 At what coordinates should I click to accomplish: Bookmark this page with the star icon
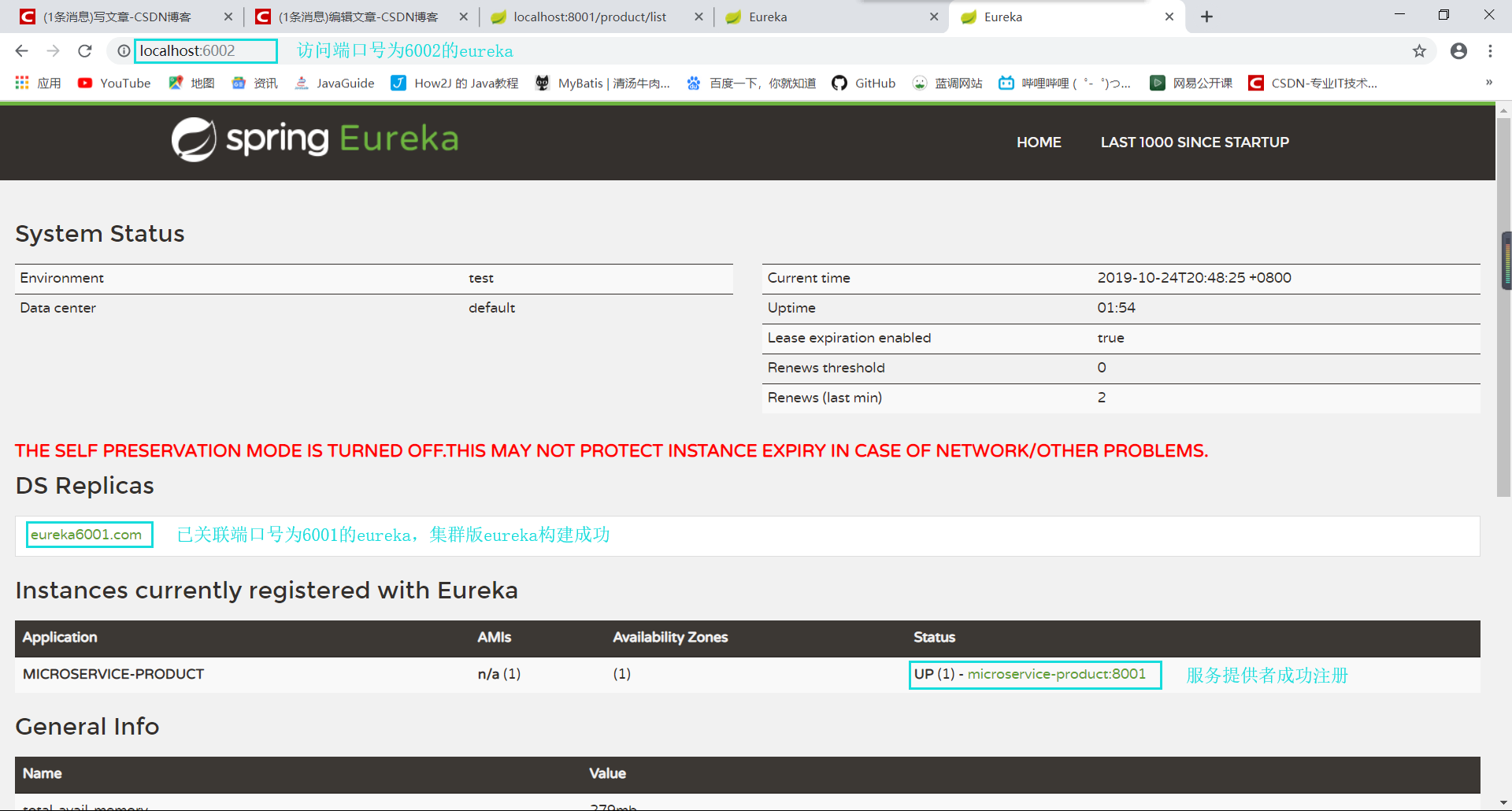pyautogui.click(x=1419, y=51)
